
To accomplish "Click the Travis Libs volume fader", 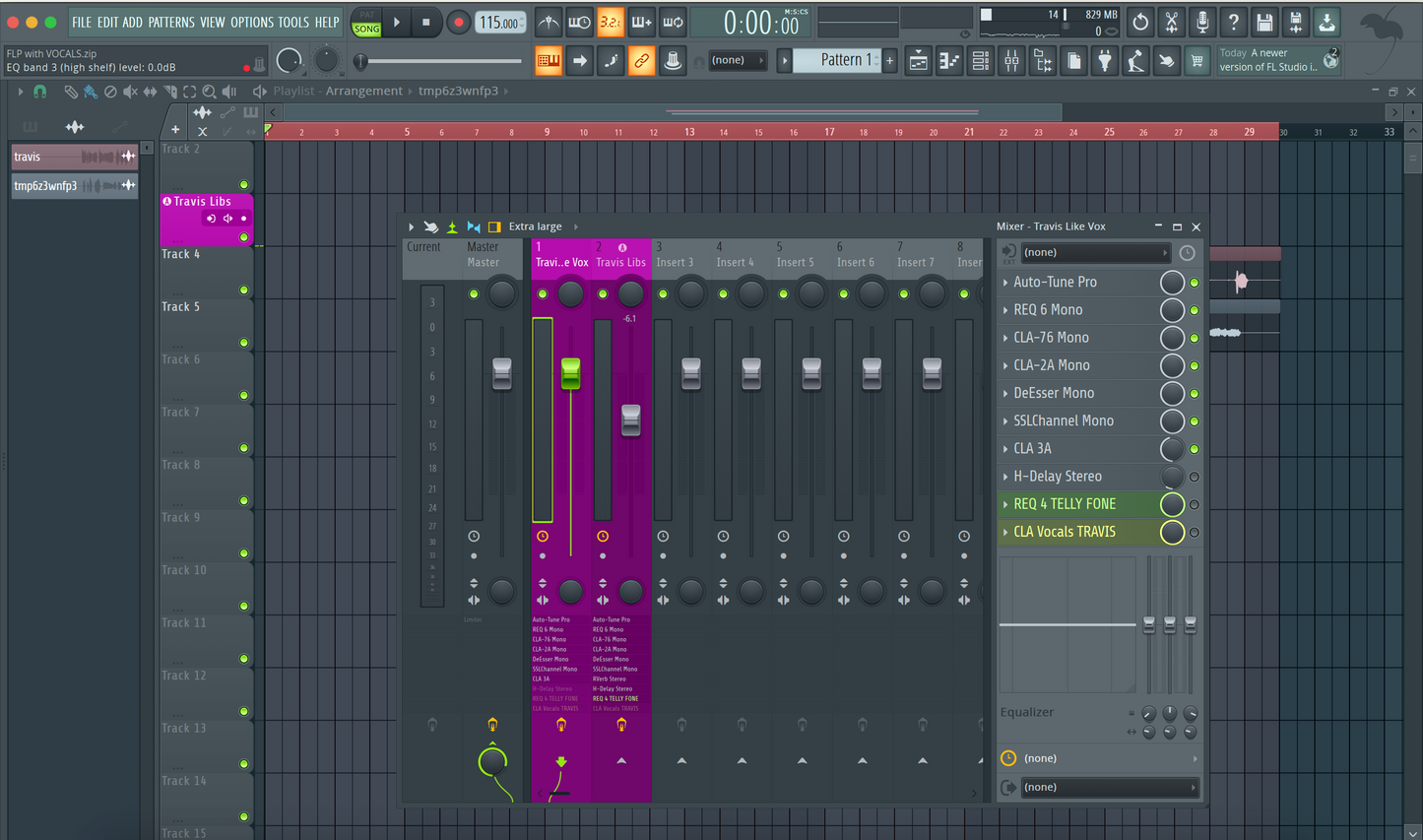I will [x=630, y=419].
